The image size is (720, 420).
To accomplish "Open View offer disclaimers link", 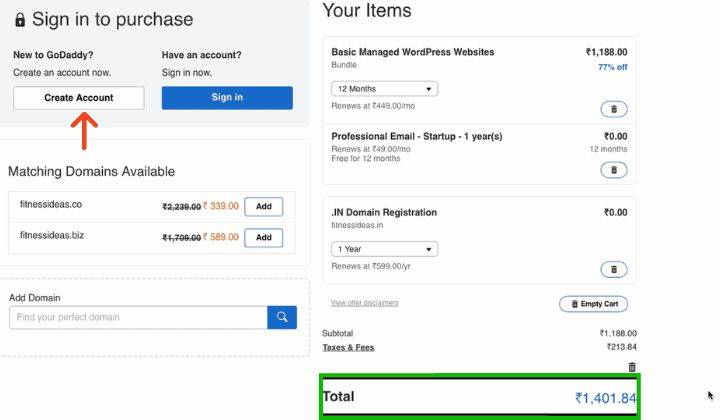I will click(365, 302).
